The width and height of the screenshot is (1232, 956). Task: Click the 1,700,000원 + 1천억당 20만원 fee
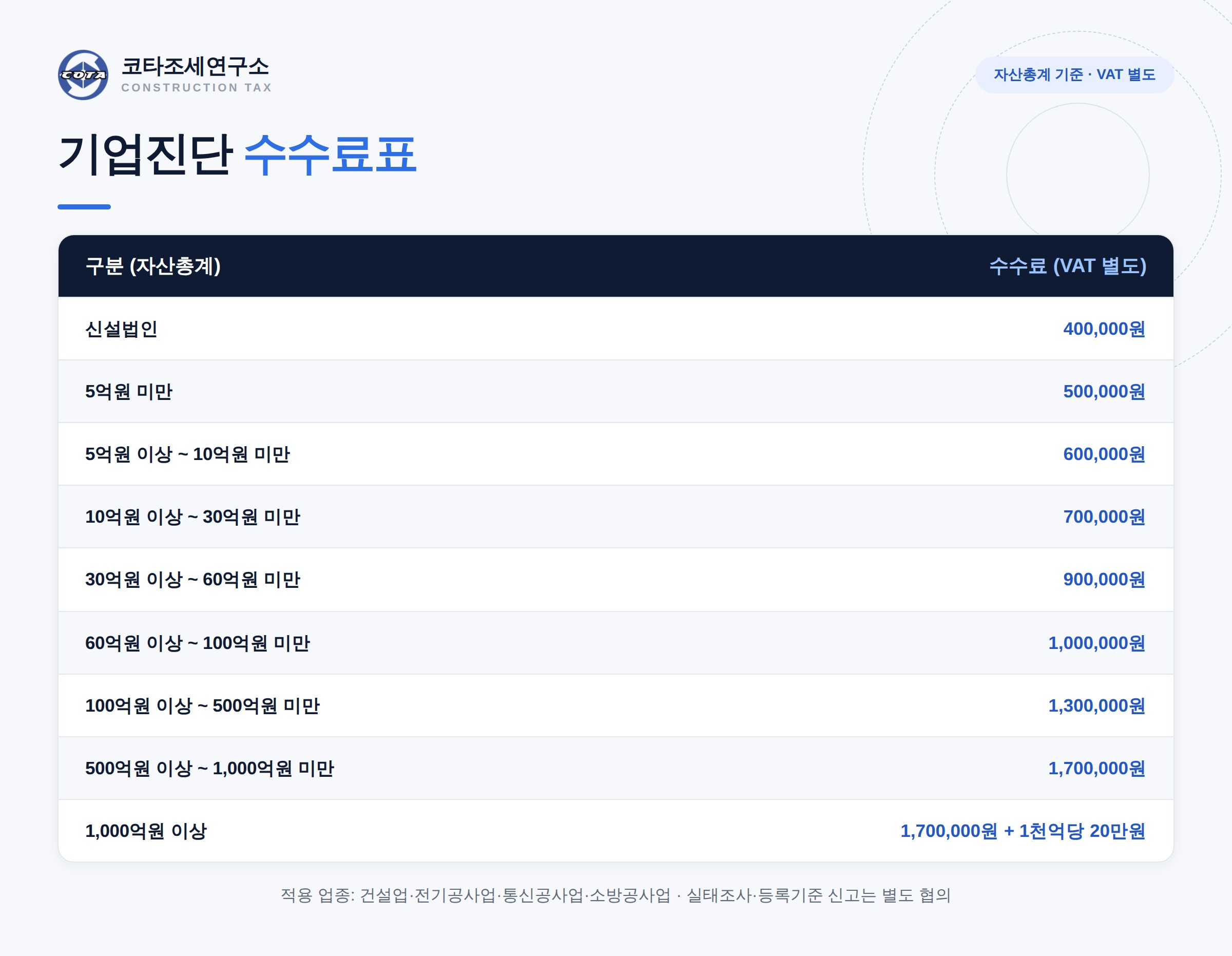click(1023, 831)
